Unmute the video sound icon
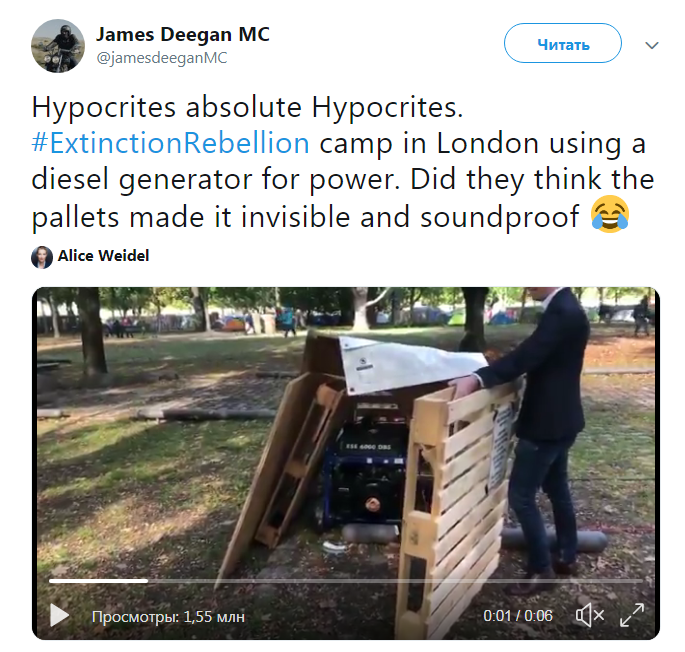 tap(590, 615)
